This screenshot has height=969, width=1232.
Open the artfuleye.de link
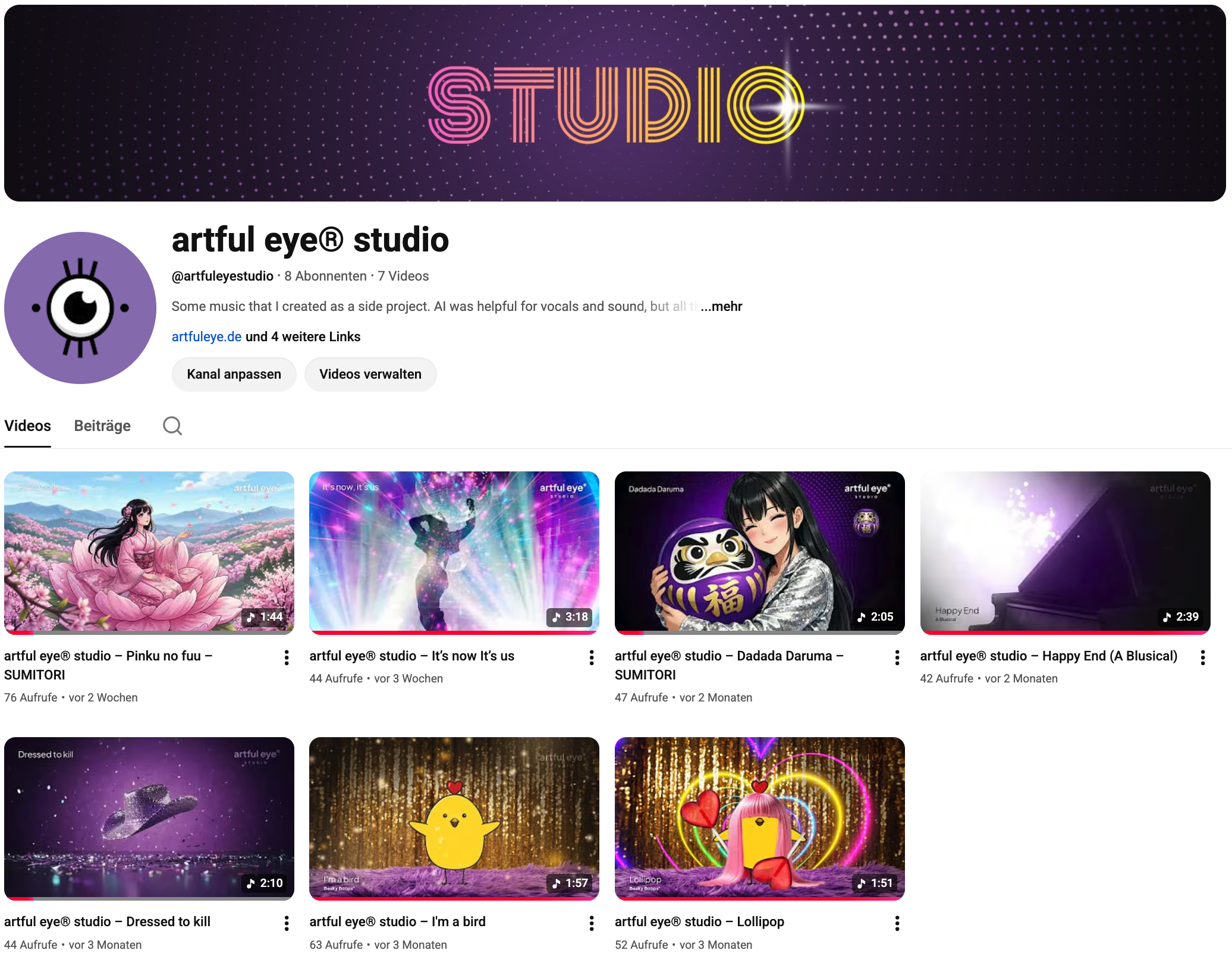(206, 336)
